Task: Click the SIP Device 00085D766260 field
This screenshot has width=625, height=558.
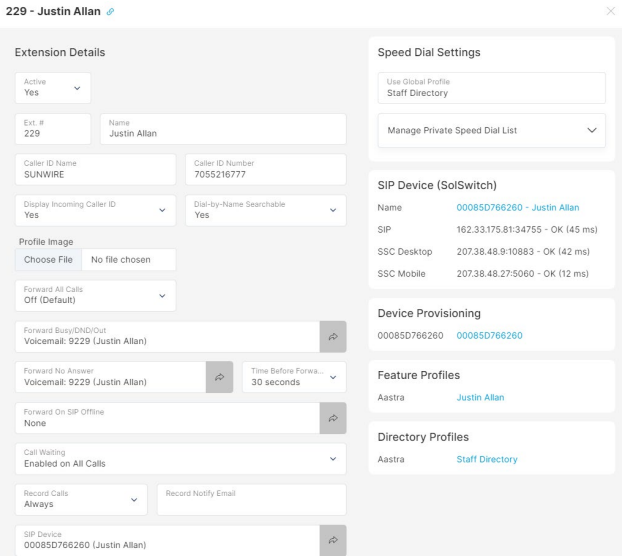Action: [x=167, y=541]
